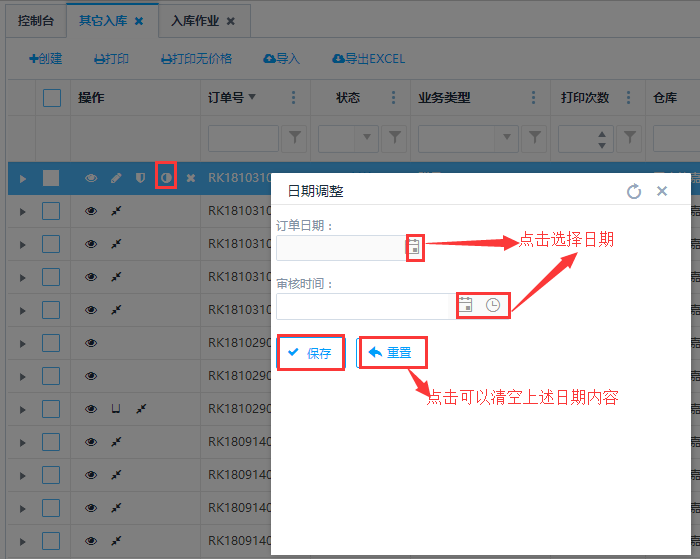Click the pencil edit icon in selected row
Image resolution: width=700 pixels, height=559 pixels.
click(116, 178)
